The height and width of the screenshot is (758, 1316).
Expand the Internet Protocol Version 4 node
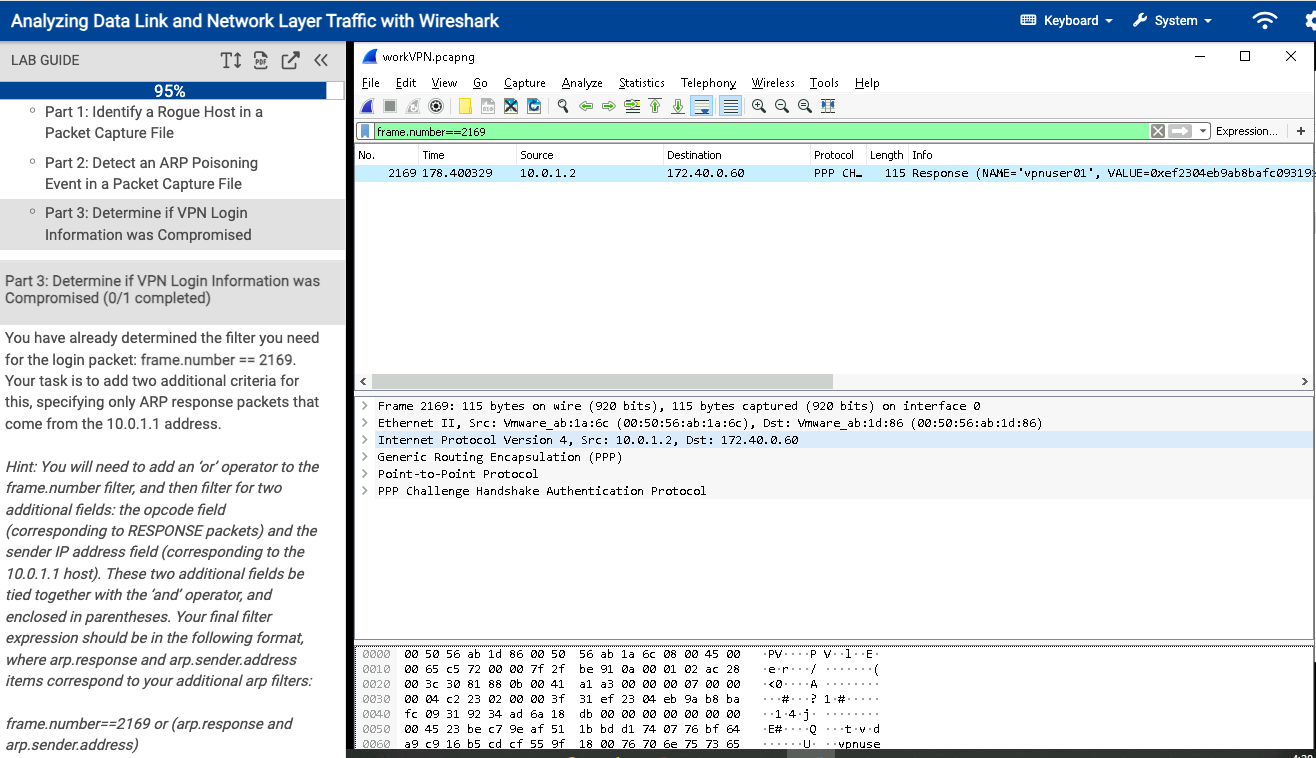click(366, 440)
